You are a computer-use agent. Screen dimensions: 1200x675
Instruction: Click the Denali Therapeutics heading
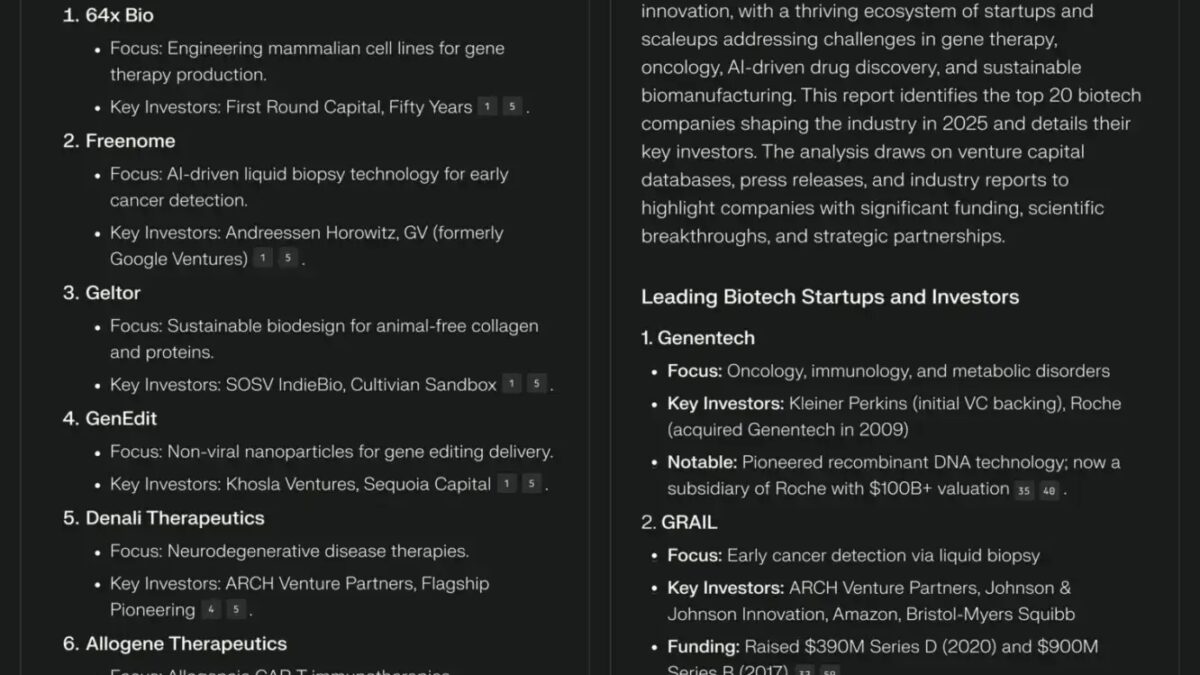click(x=175, y=518)
